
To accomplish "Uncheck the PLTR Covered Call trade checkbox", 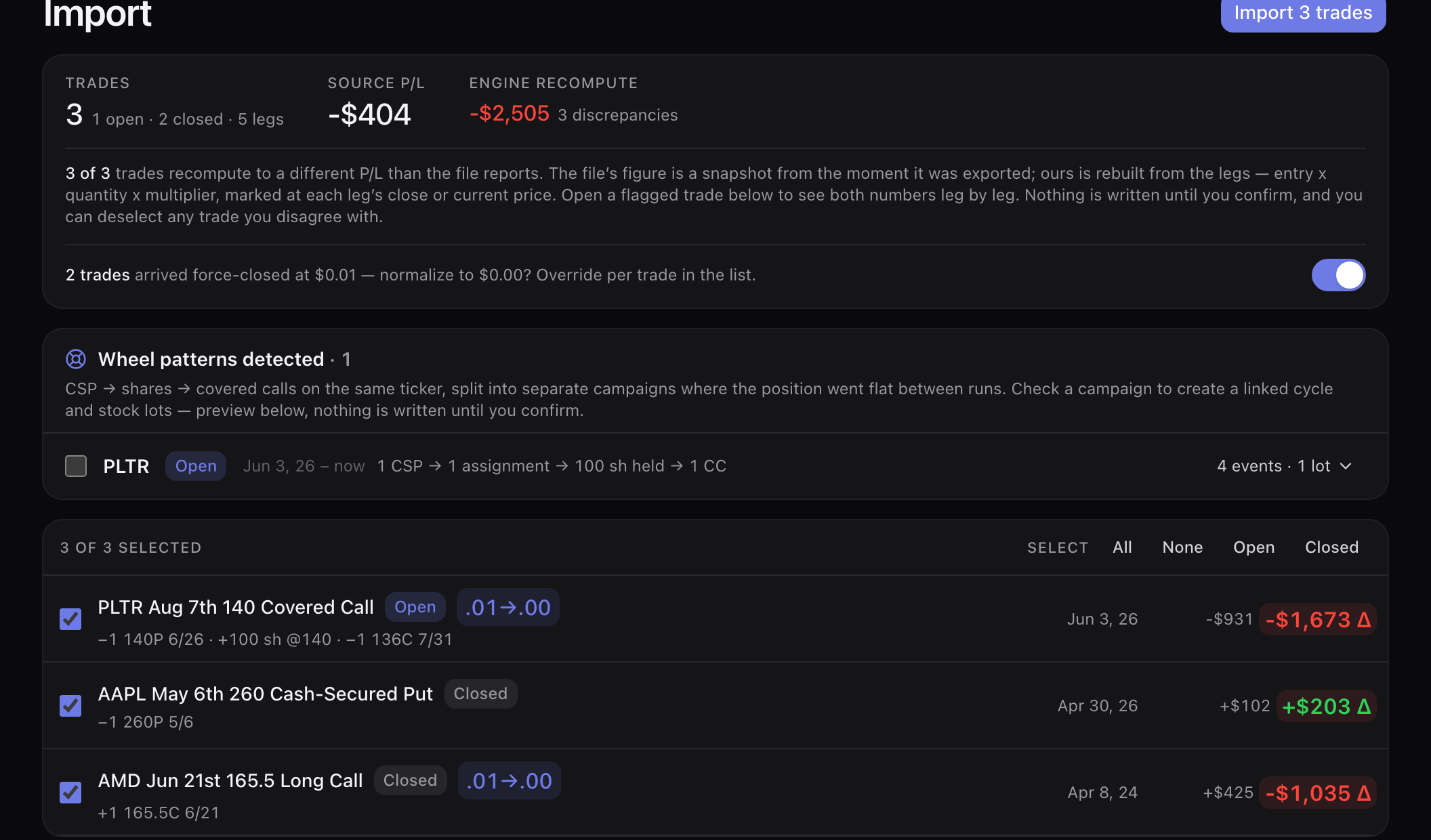I will coord(70,619).
